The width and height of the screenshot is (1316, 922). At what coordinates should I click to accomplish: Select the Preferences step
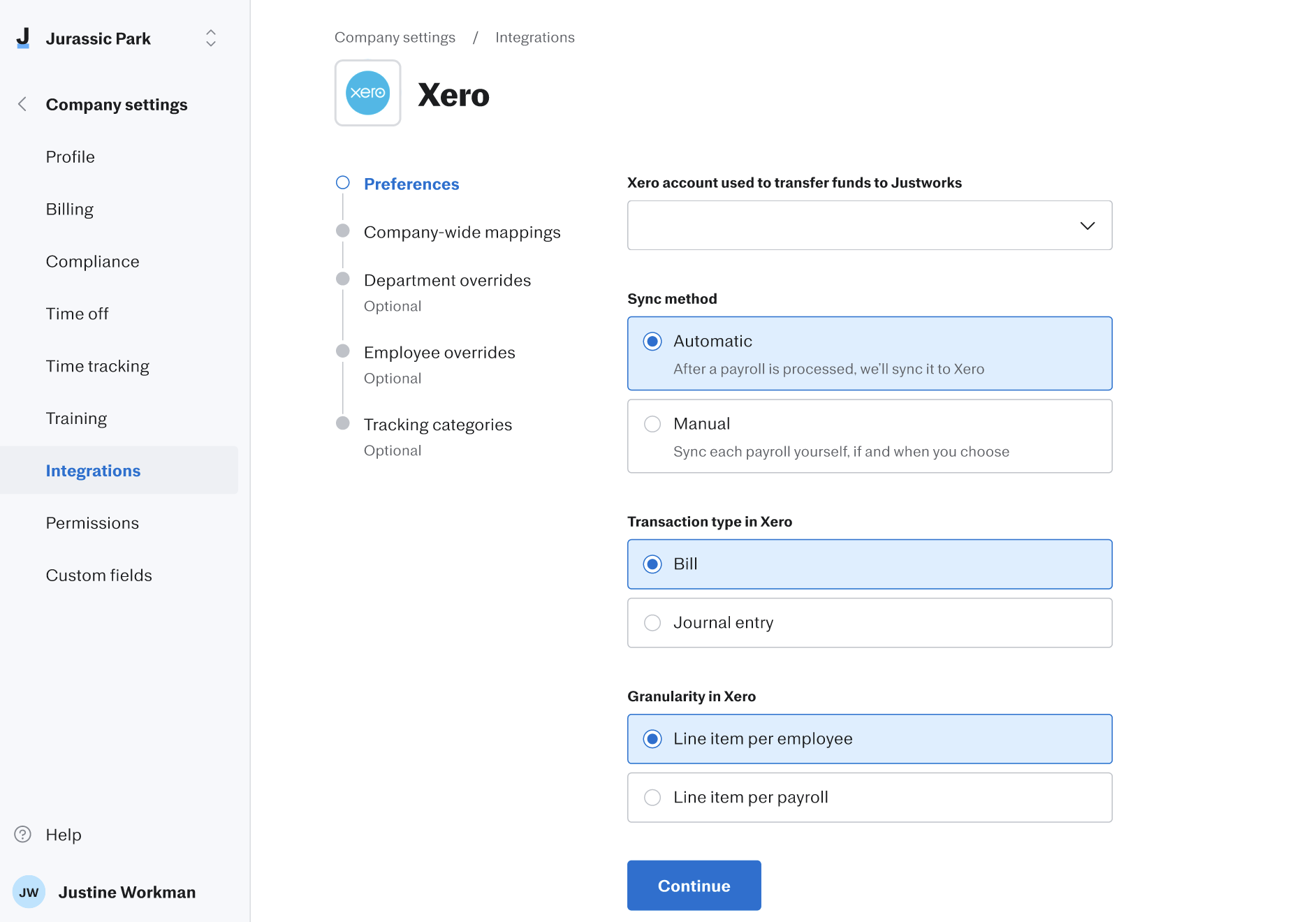pos(411,184)
